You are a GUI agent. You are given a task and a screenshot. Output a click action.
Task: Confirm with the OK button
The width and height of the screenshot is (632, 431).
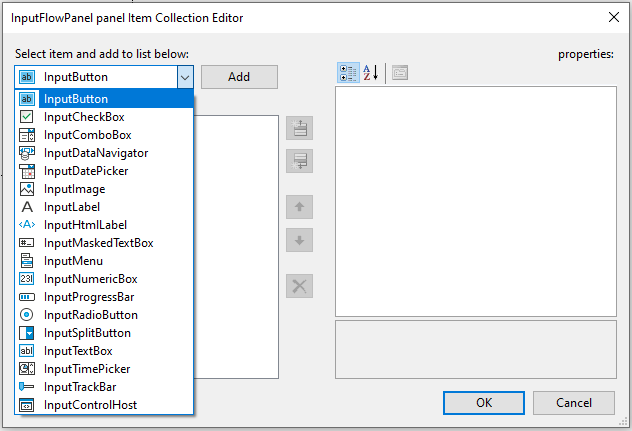tap(484, 403)
